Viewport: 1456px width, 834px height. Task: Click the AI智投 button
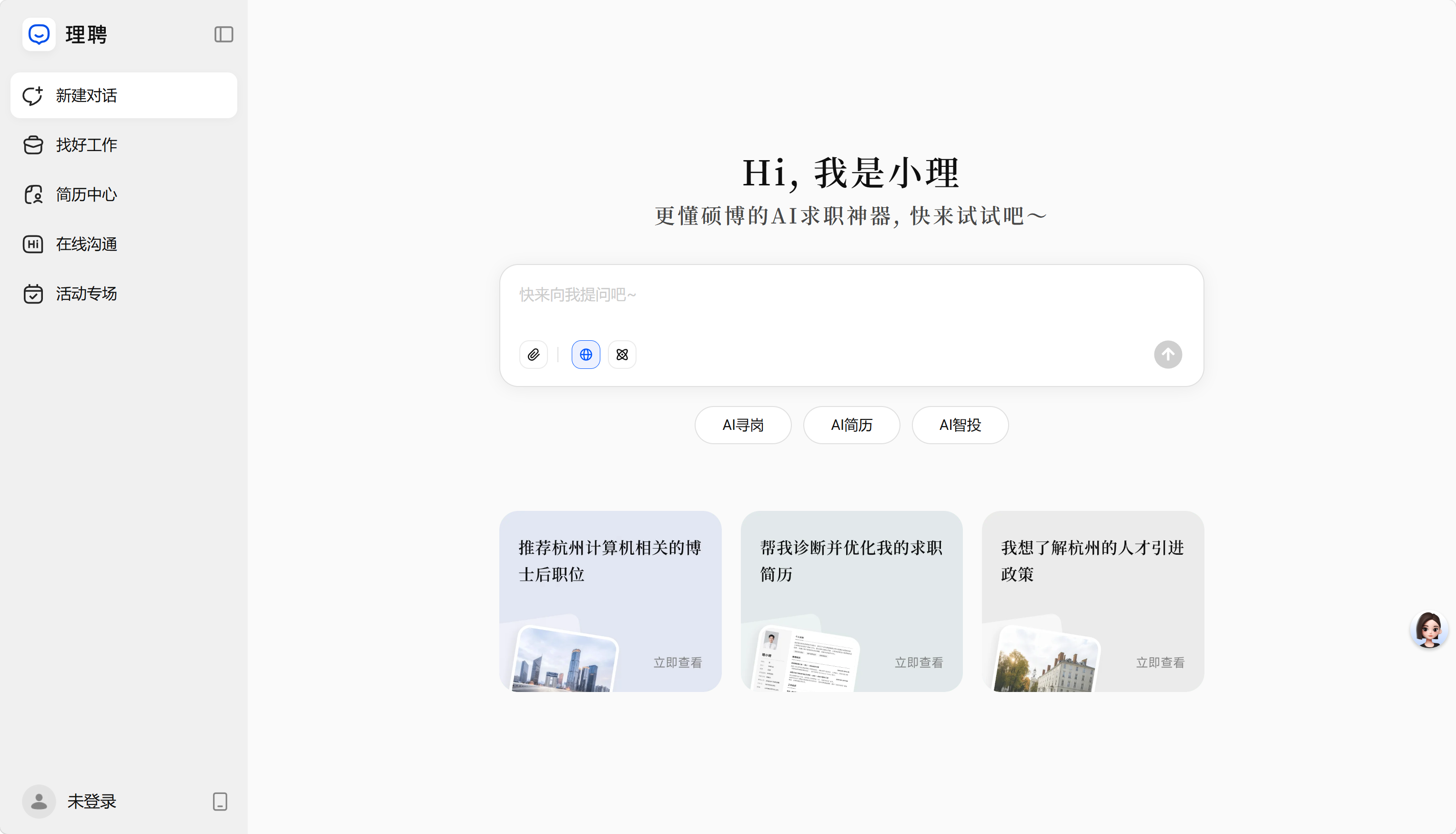click(960, 425)
